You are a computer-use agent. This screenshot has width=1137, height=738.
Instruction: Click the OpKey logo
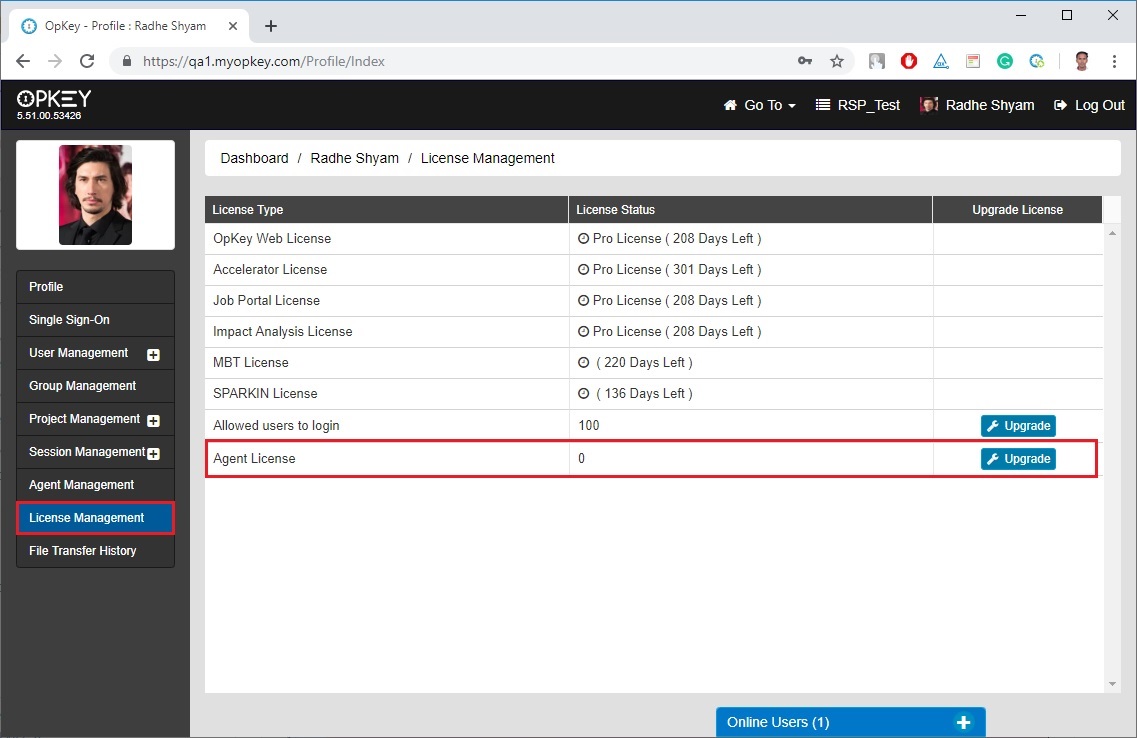pyautogui.click(x=54, y=99)
